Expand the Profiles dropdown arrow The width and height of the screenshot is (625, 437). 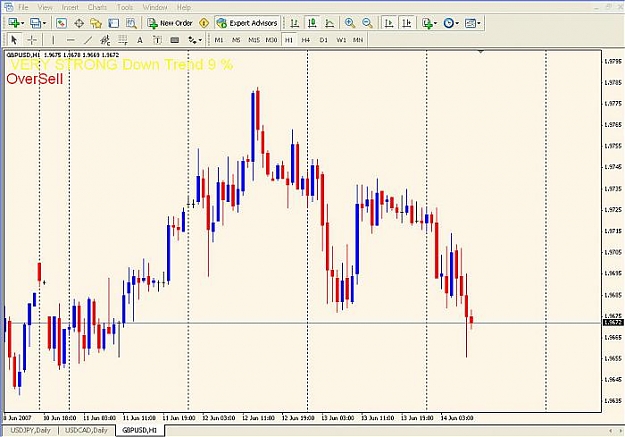pyautogui.click(x=44, y=24)
